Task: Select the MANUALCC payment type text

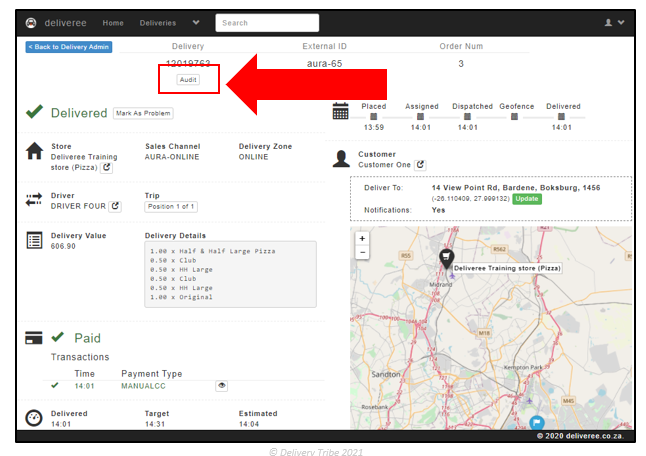Action: tap(143, 386)
